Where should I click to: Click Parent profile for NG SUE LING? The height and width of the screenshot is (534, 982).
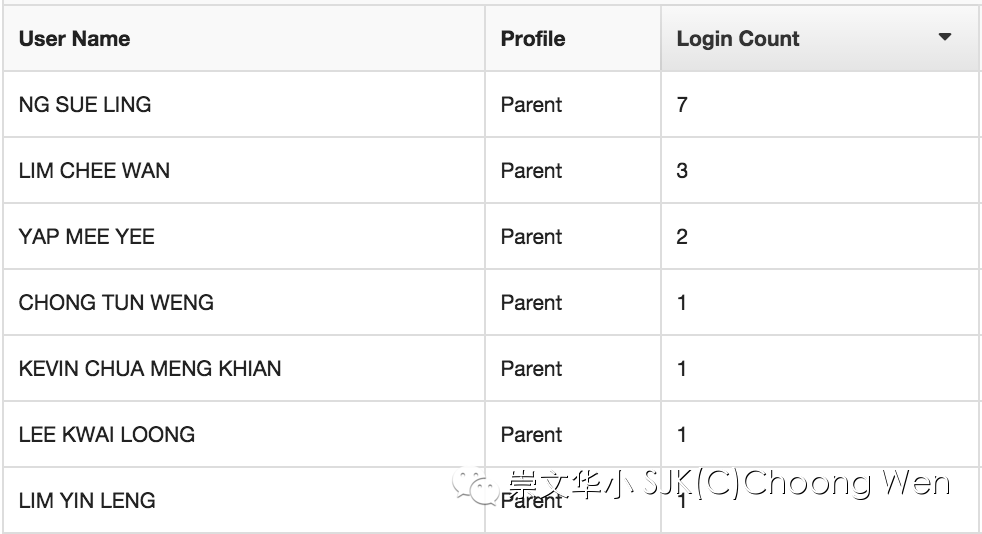coord(531,105)
